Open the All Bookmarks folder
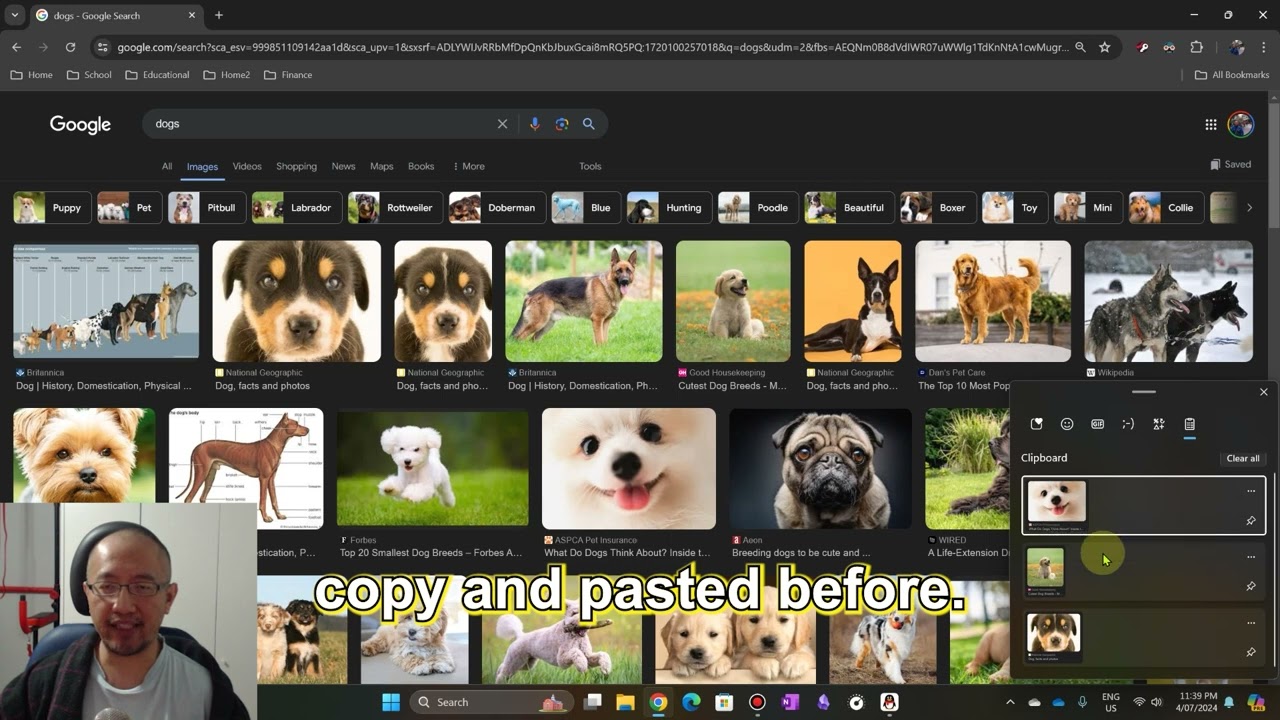The width and height of the screenshot is (1280, 720). pos(1232,75)
